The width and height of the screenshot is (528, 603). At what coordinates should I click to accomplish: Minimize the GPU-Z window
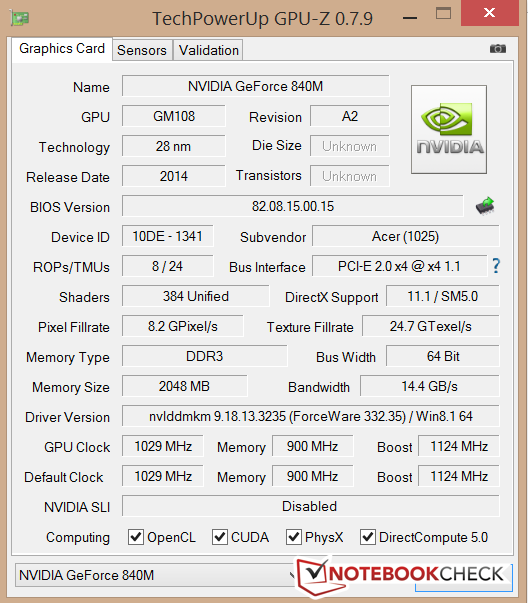pyautogui.click(x=410, y=18)
